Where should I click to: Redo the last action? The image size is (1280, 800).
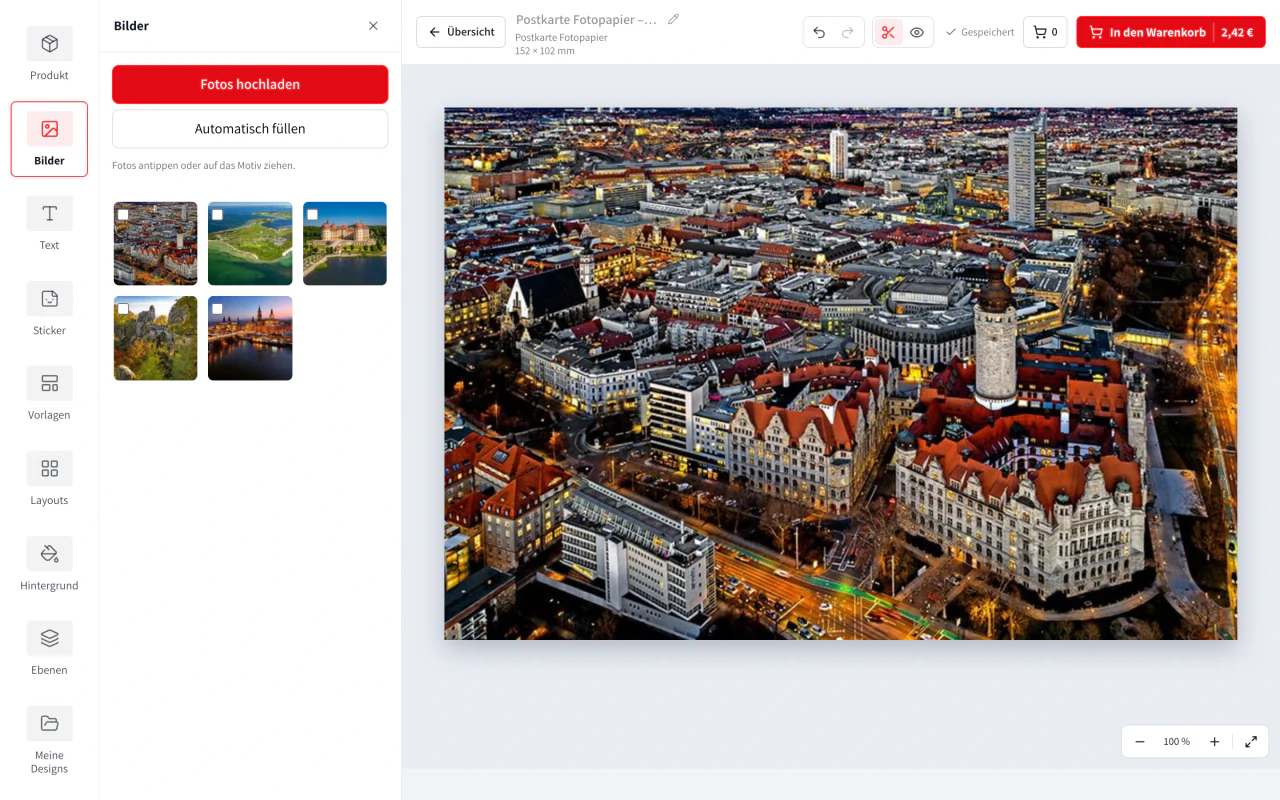847,32
